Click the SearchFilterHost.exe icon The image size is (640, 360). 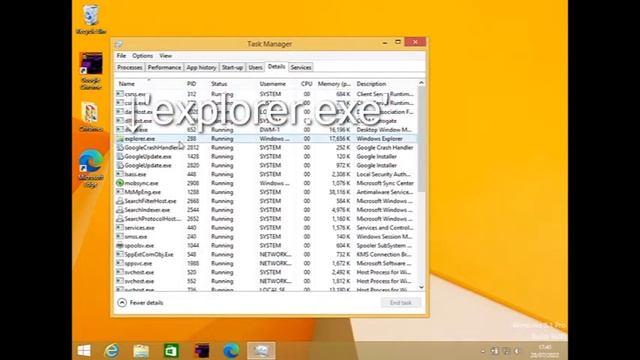point(120,201)
